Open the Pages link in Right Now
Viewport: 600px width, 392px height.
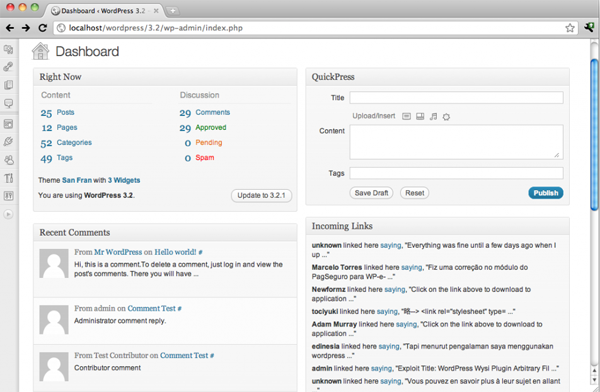[67, 127]
